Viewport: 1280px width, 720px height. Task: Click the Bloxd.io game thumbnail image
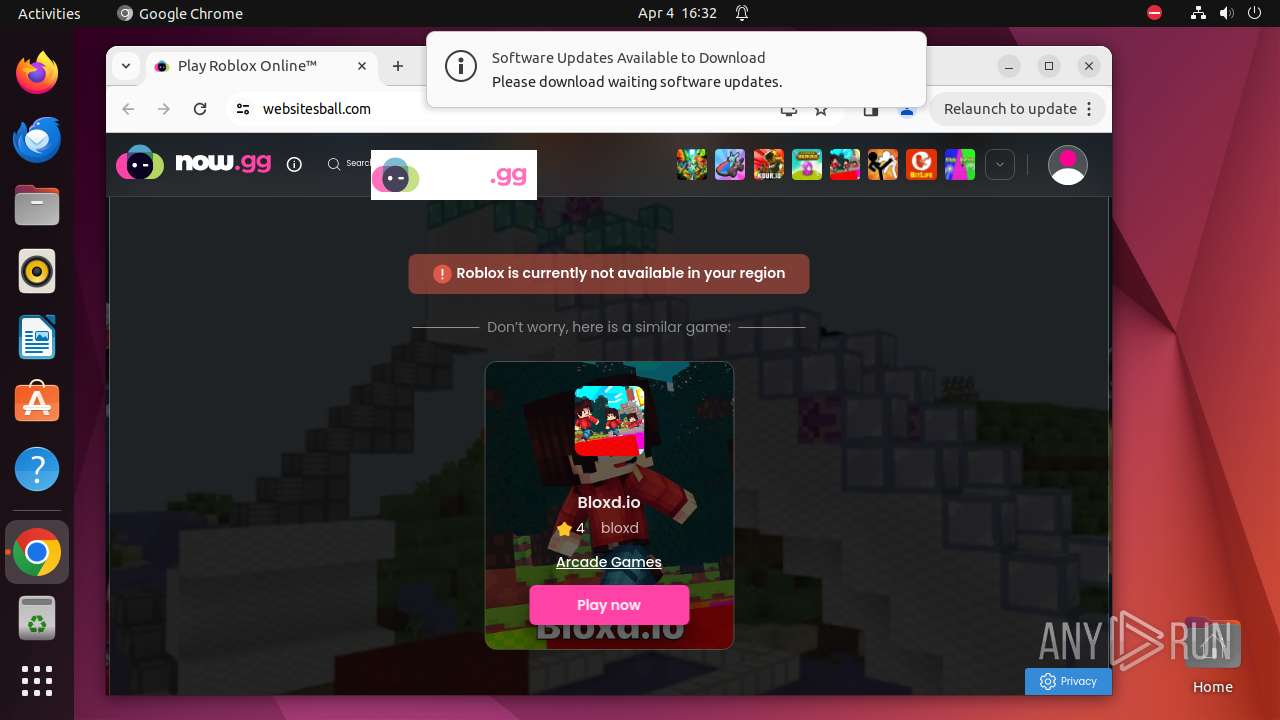pos(609,421)
